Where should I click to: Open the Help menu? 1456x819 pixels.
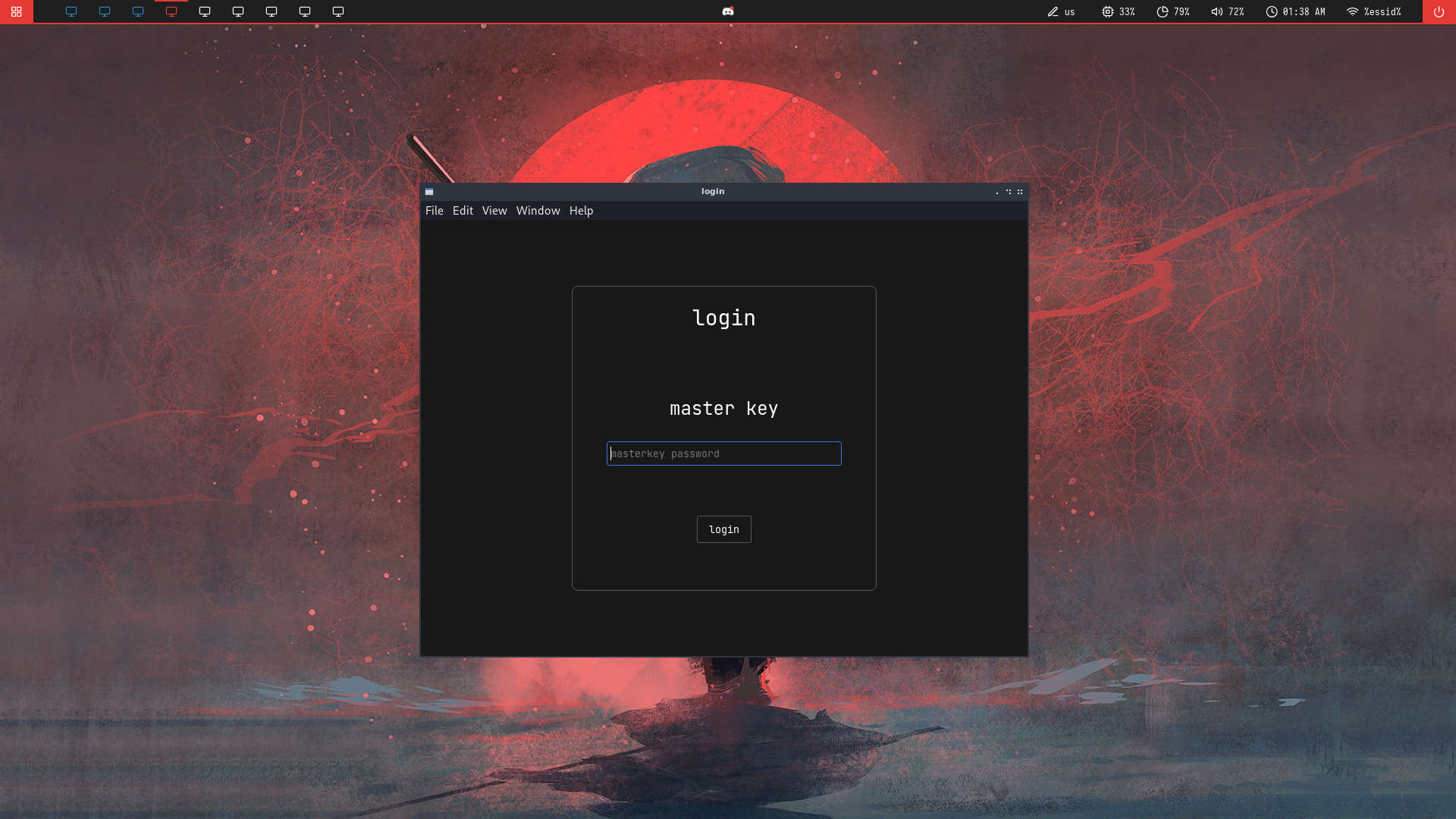point(581,211)
